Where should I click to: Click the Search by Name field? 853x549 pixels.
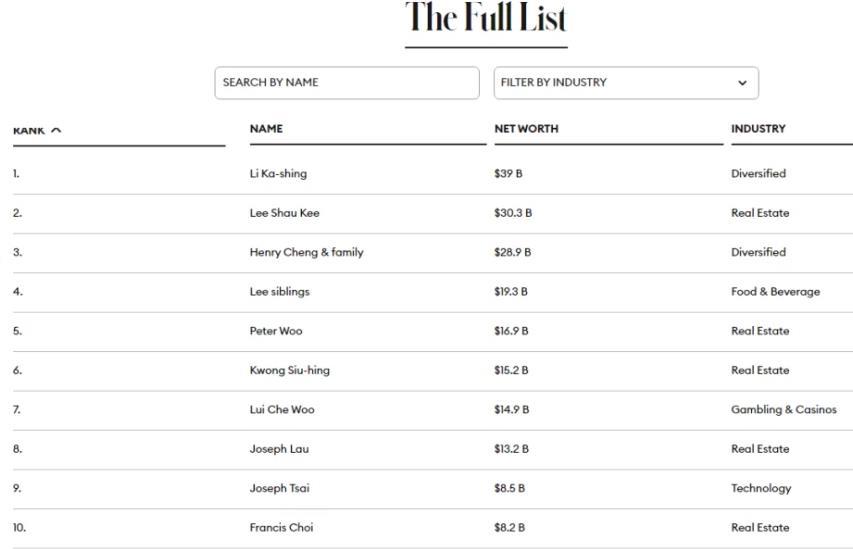pos(346,83)
